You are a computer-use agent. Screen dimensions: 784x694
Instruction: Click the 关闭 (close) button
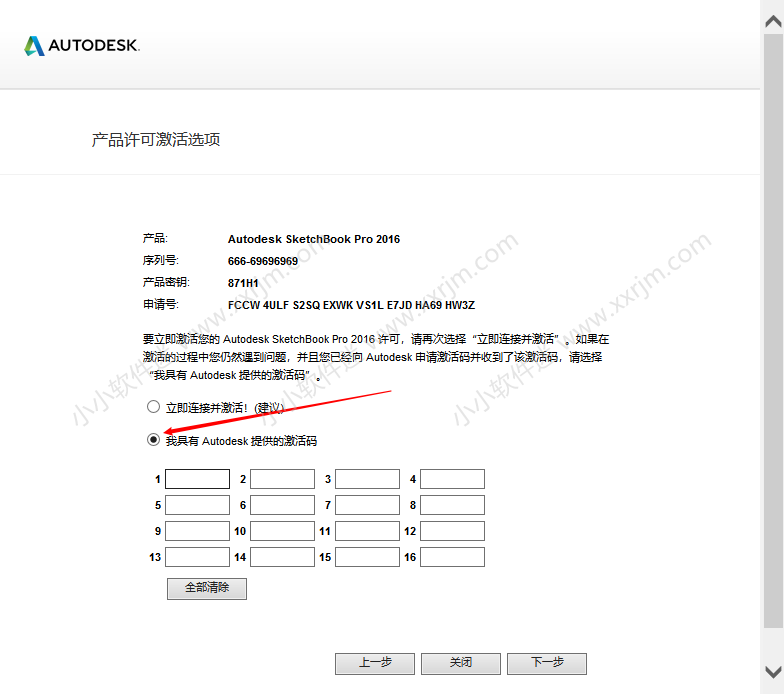point(461,664)
